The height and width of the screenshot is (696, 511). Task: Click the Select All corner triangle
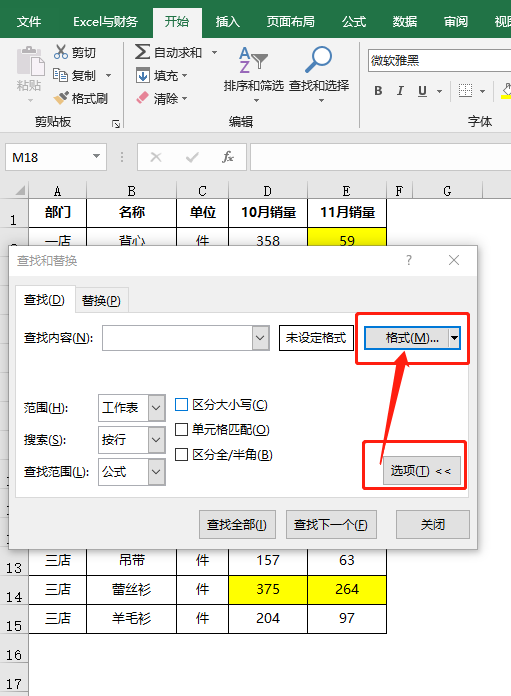point(19,191)
